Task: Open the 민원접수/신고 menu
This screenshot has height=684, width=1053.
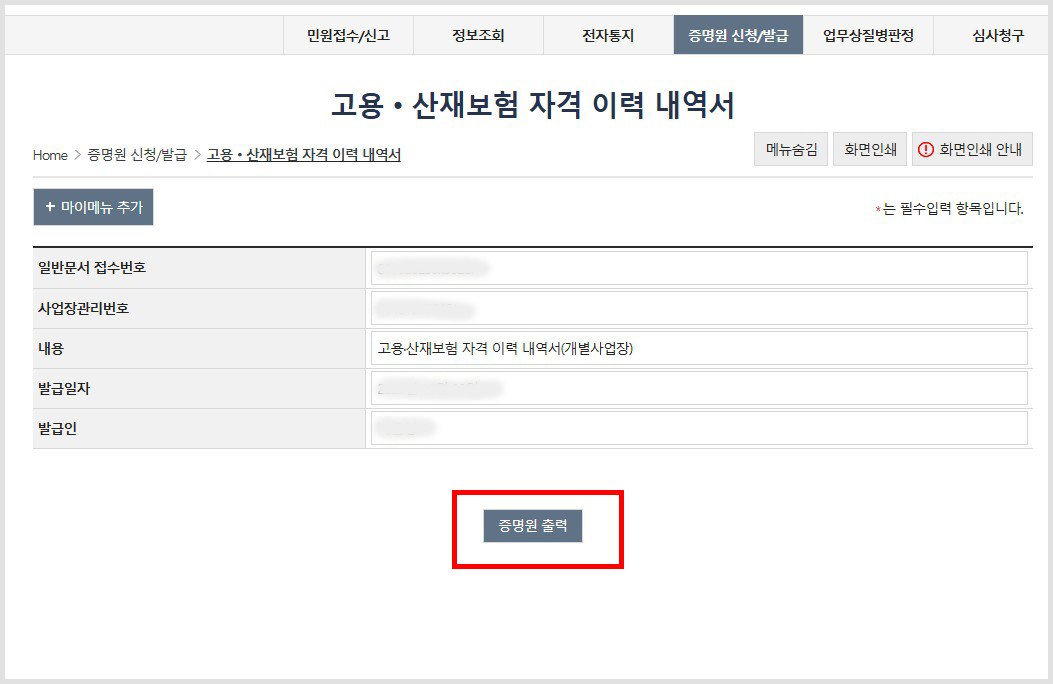Action: pos(349,34)
